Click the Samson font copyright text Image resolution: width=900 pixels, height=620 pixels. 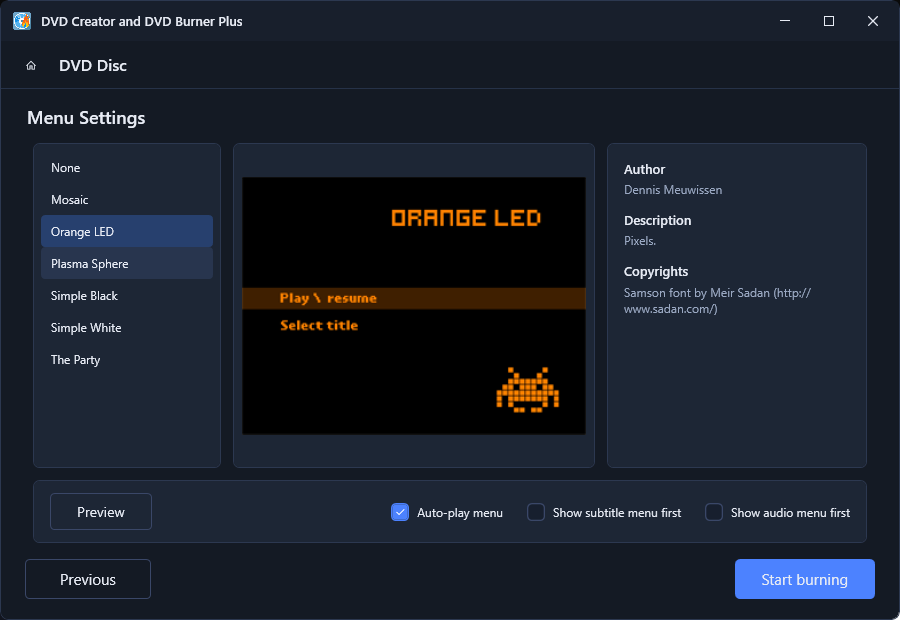[x=717, y=301]
